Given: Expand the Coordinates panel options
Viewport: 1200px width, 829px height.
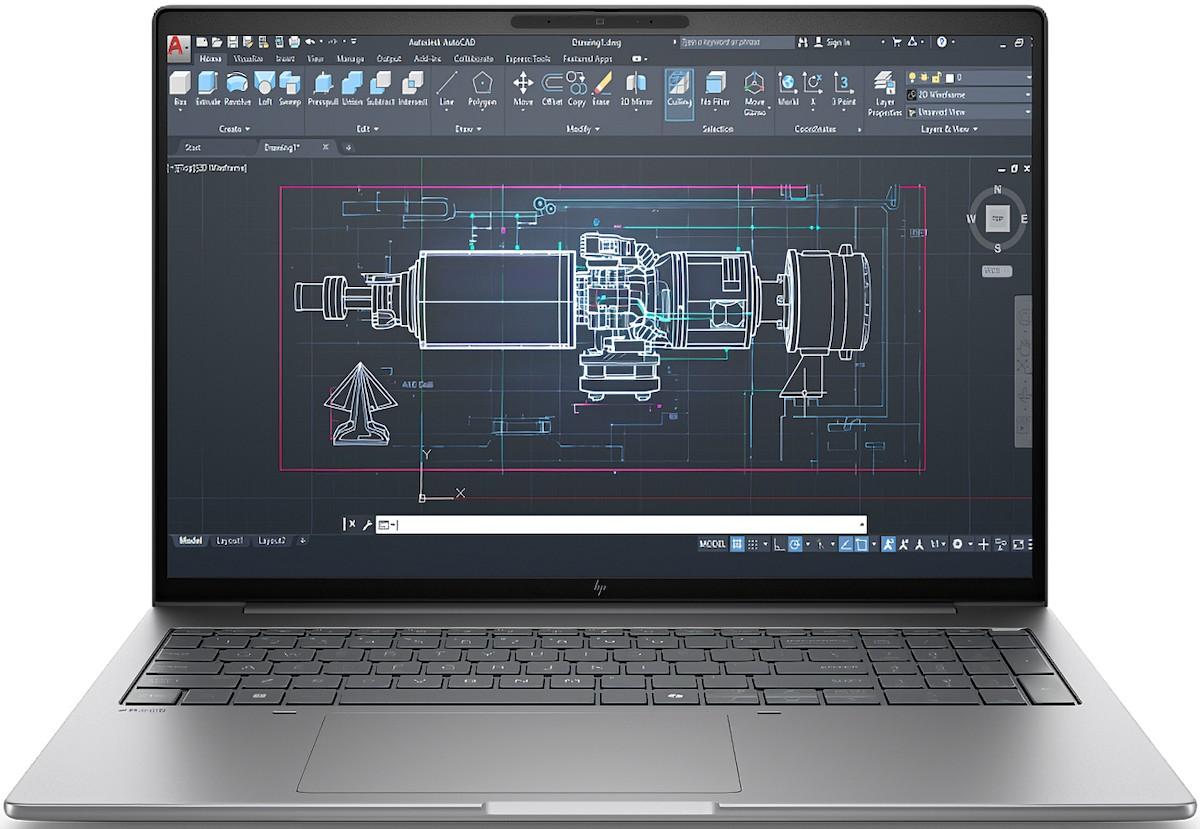Looking at the screenshot, I should click(858, 128).
